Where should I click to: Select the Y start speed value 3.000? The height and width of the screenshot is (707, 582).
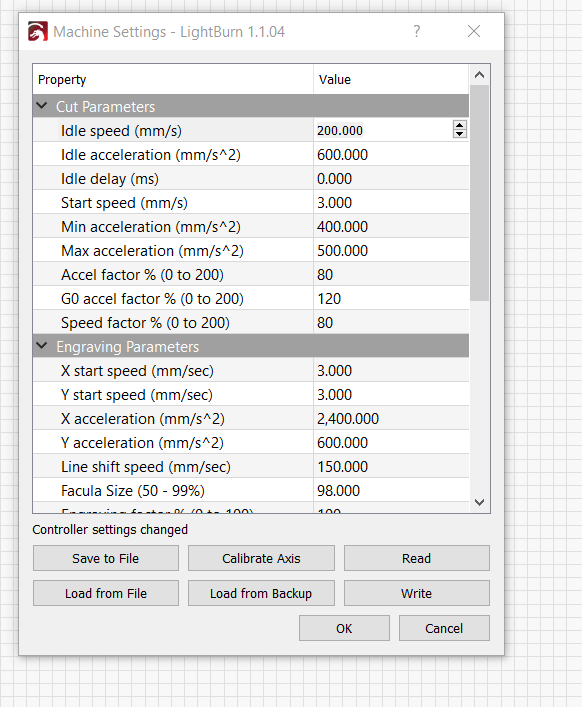click(334, 395)
